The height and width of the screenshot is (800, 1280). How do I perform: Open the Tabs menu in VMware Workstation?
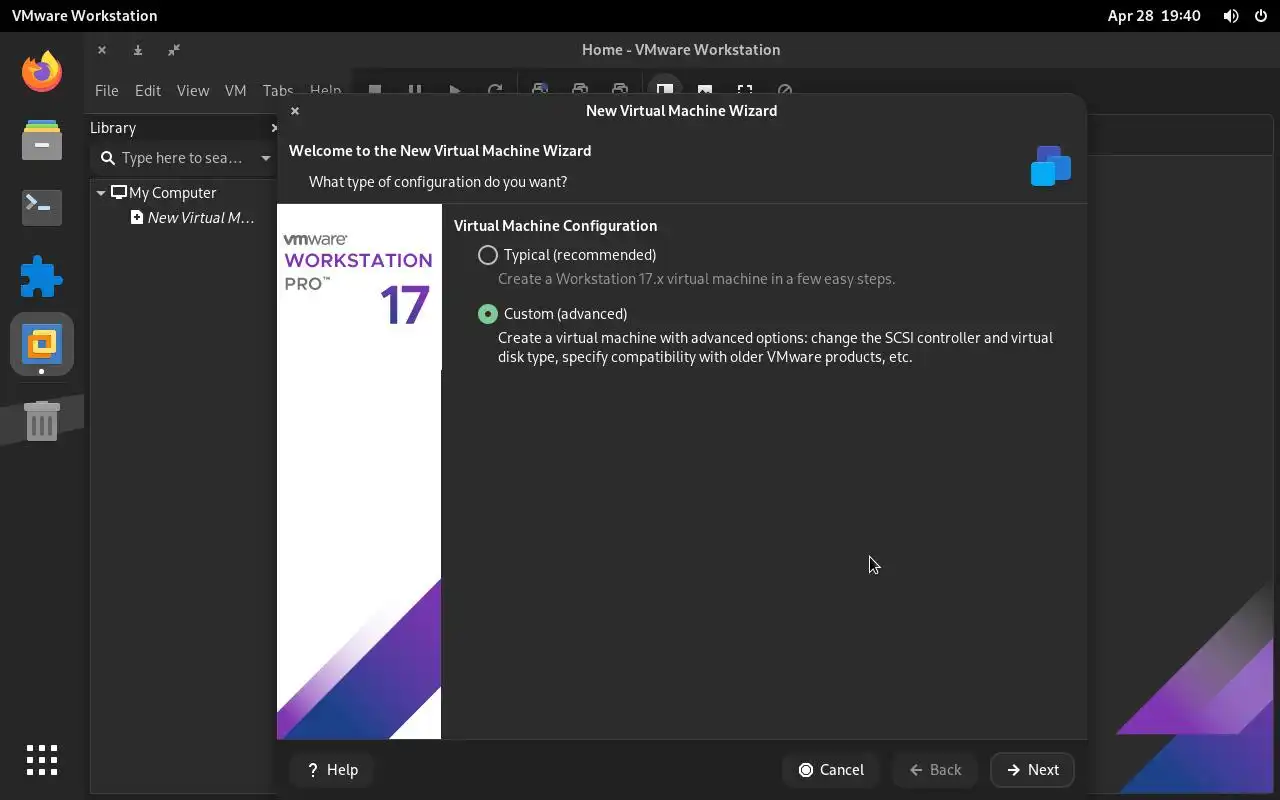(x=277, y=90)
